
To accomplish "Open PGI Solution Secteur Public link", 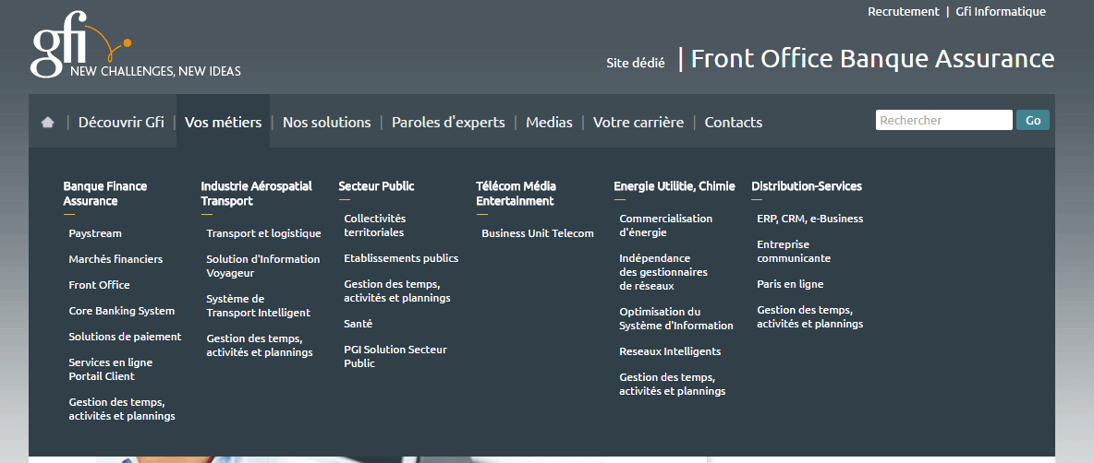I will coord(395,356).
